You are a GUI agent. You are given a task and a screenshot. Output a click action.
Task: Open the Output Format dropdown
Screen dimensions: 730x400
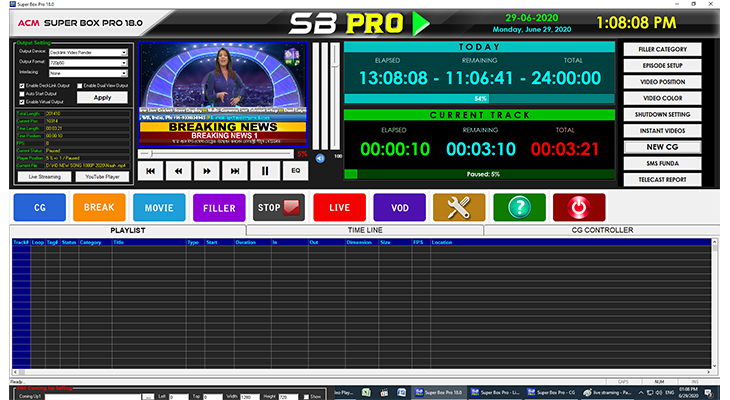(x=88, y=63)
